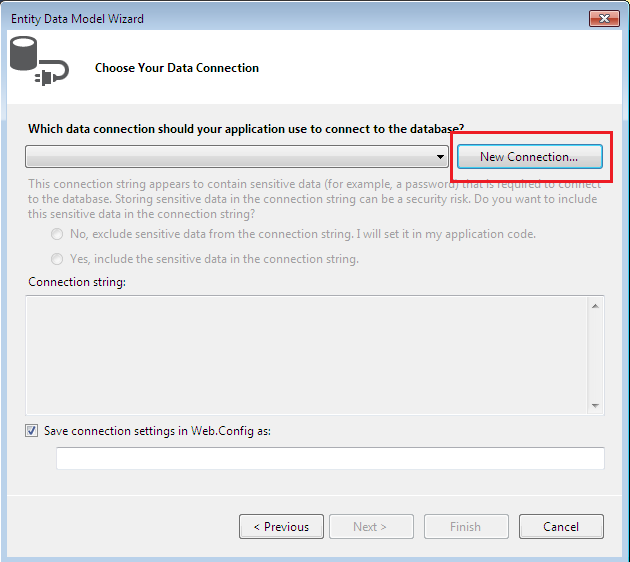
Task: Click the database plug icon in header
Action: [39, 61]
